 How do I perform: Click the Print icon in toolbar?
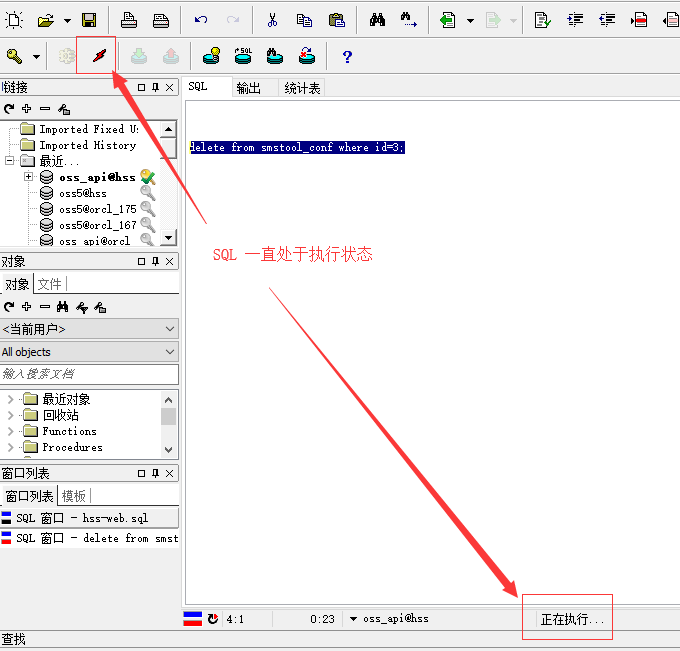point(129,19)
